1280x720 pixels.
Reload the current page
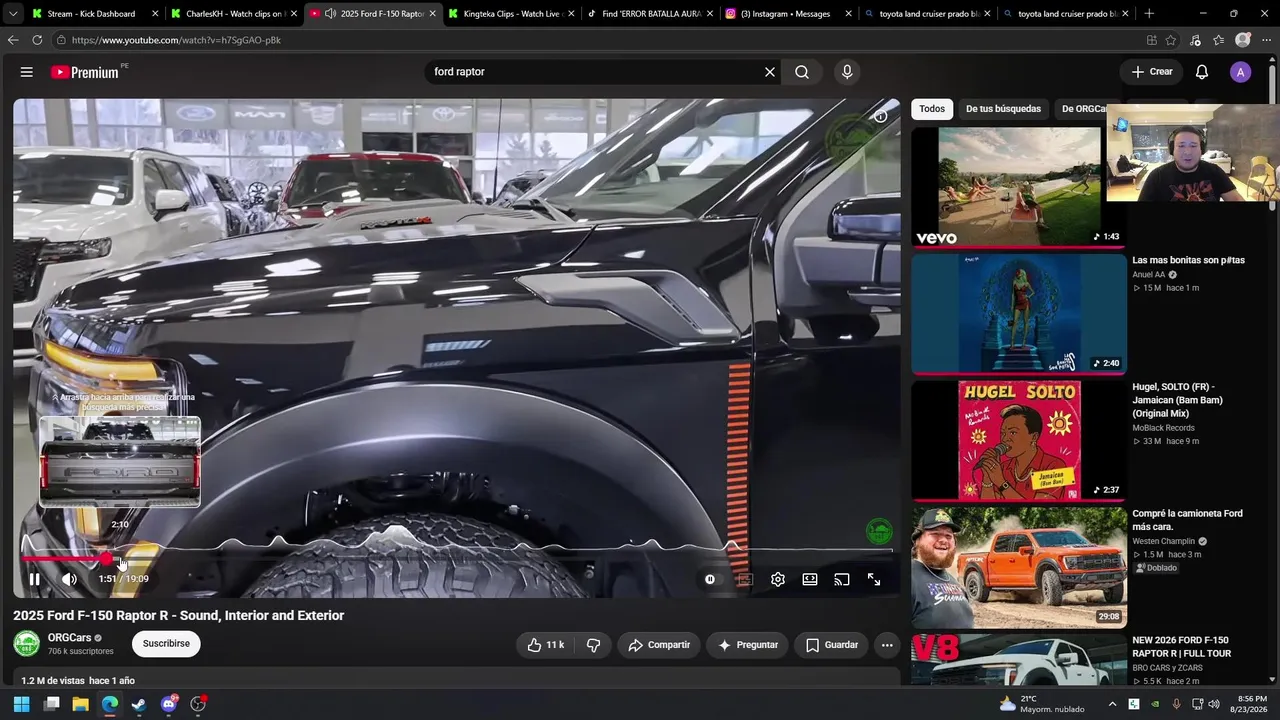37,40
